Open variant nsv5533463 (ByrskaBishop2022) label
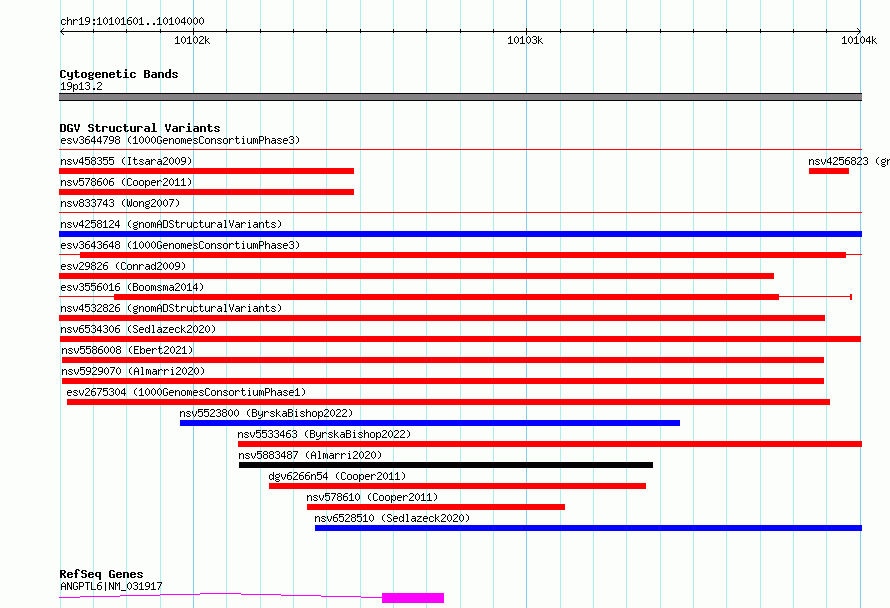This screenshot has width=890, height=608. [x=324, y=434]
